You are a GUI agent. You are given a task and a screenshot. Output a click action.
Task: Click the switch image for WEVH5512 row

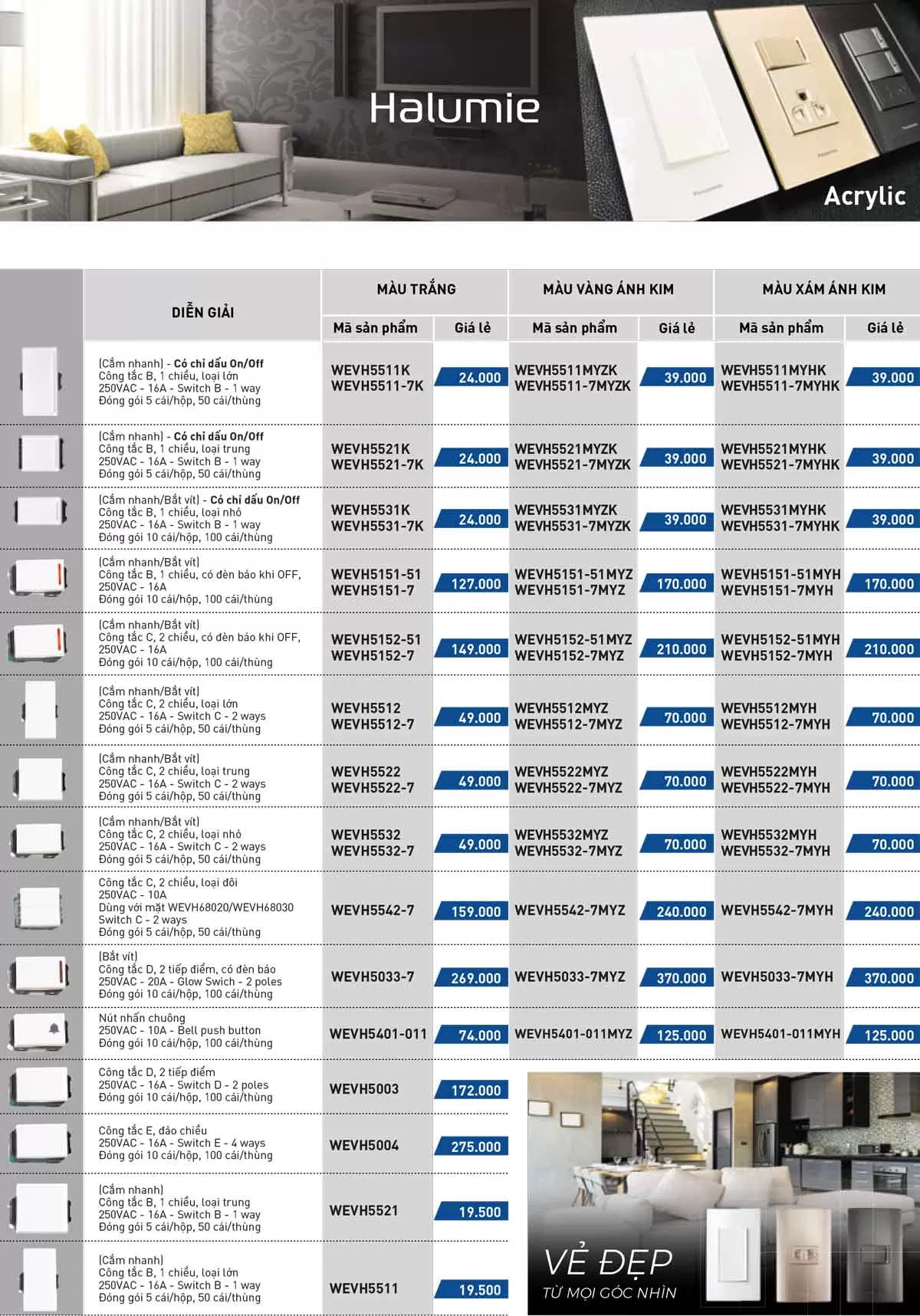point(41,709)
